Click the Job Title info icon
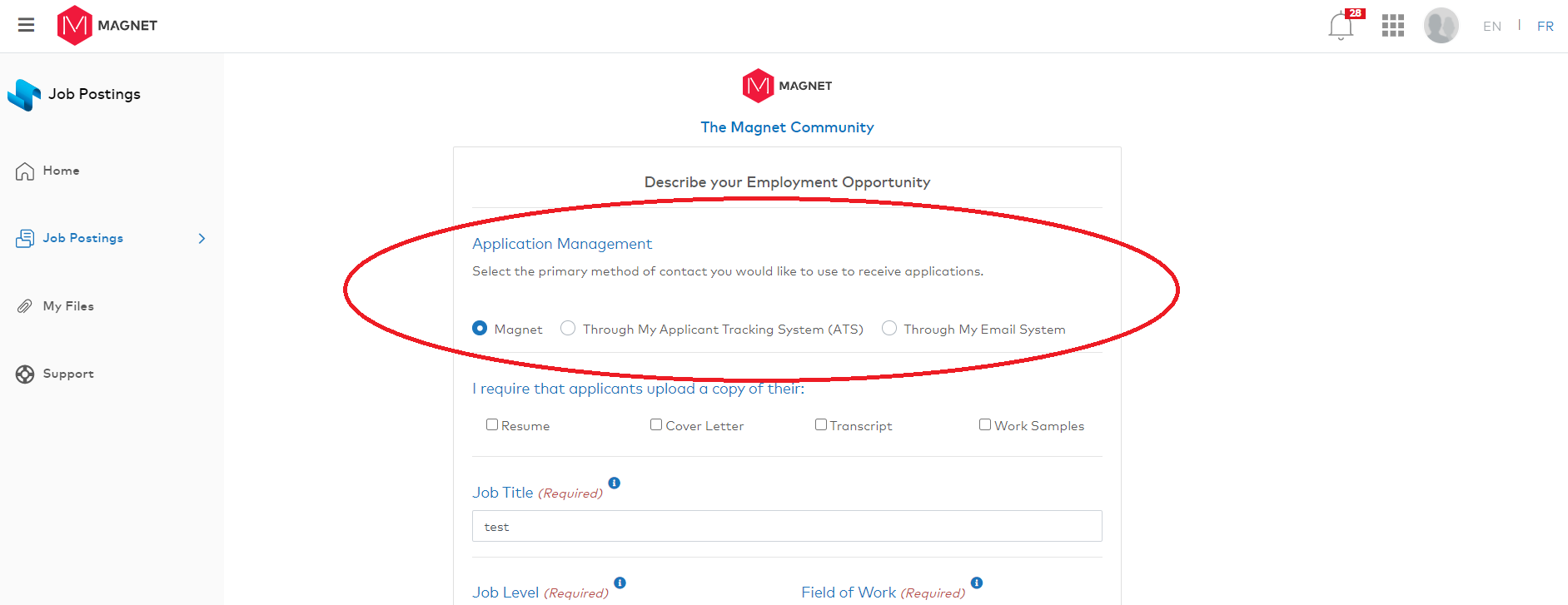Screen dimensions: 1568x605 point(614,484)
